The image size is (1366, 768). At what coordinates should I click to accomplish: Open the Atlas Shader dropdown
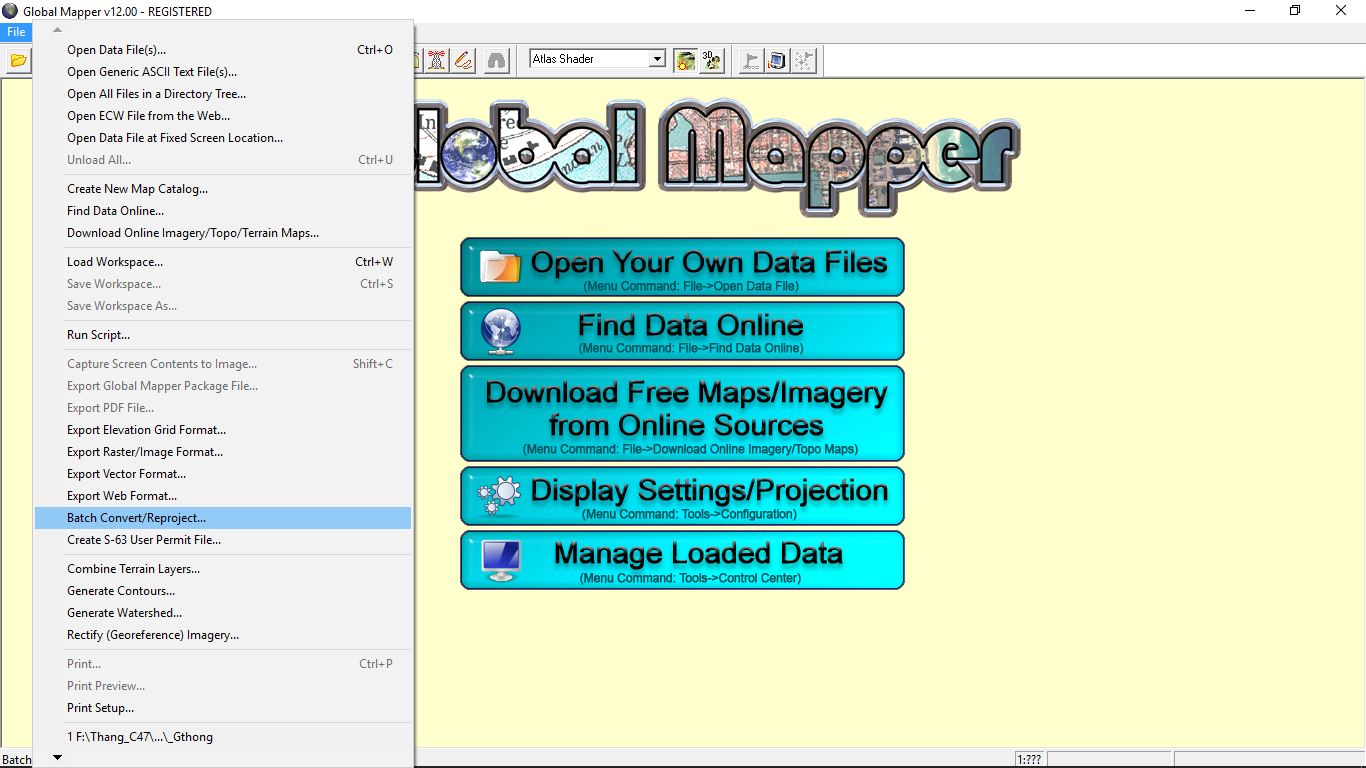(x=598, y=59)
